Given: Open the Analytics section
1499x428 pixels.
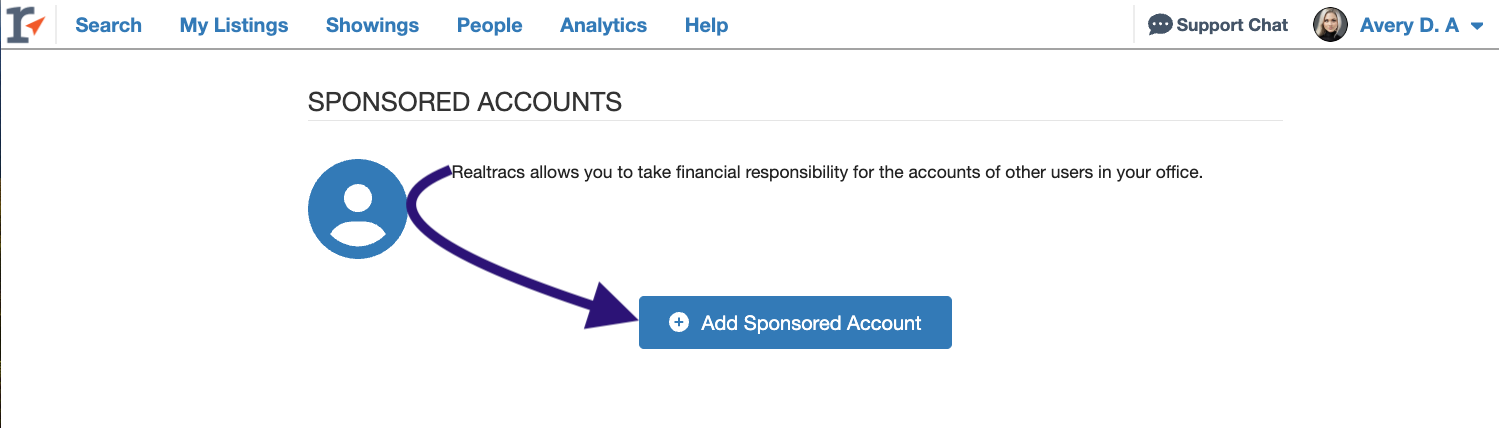Looking at the screenshot, I should click(603, 25).
